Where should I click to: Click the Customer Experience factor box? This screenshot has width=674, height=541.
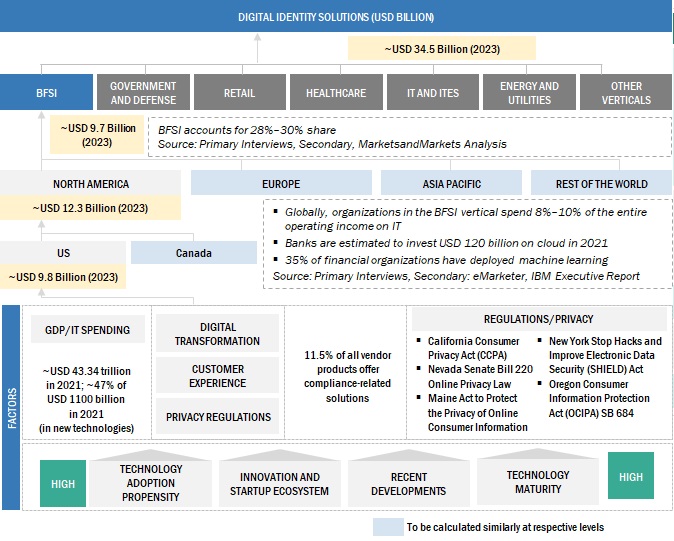tap(218, 376)
